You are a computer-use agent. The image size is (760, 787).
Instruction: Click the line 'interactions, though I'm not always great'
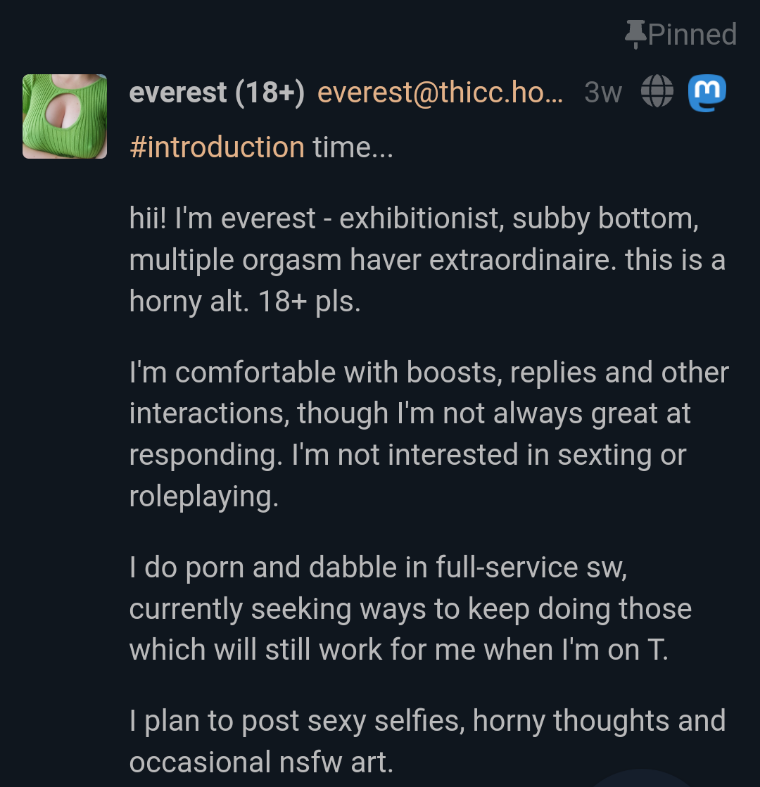pos(410,414)
